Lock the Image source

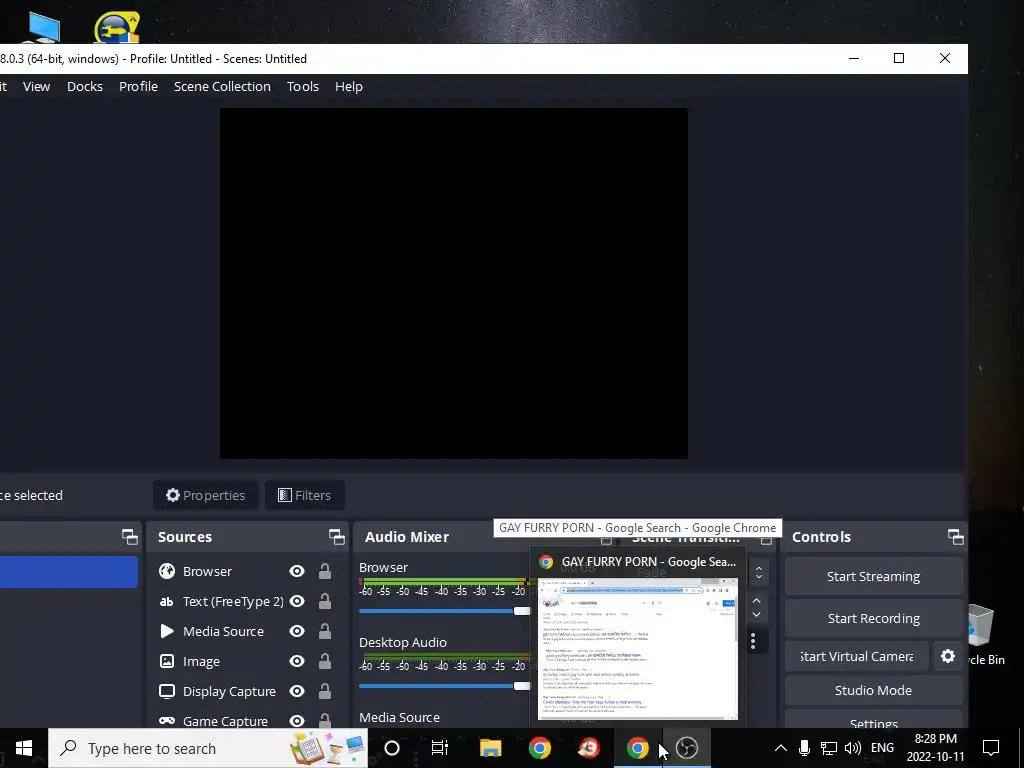point(325,661)
